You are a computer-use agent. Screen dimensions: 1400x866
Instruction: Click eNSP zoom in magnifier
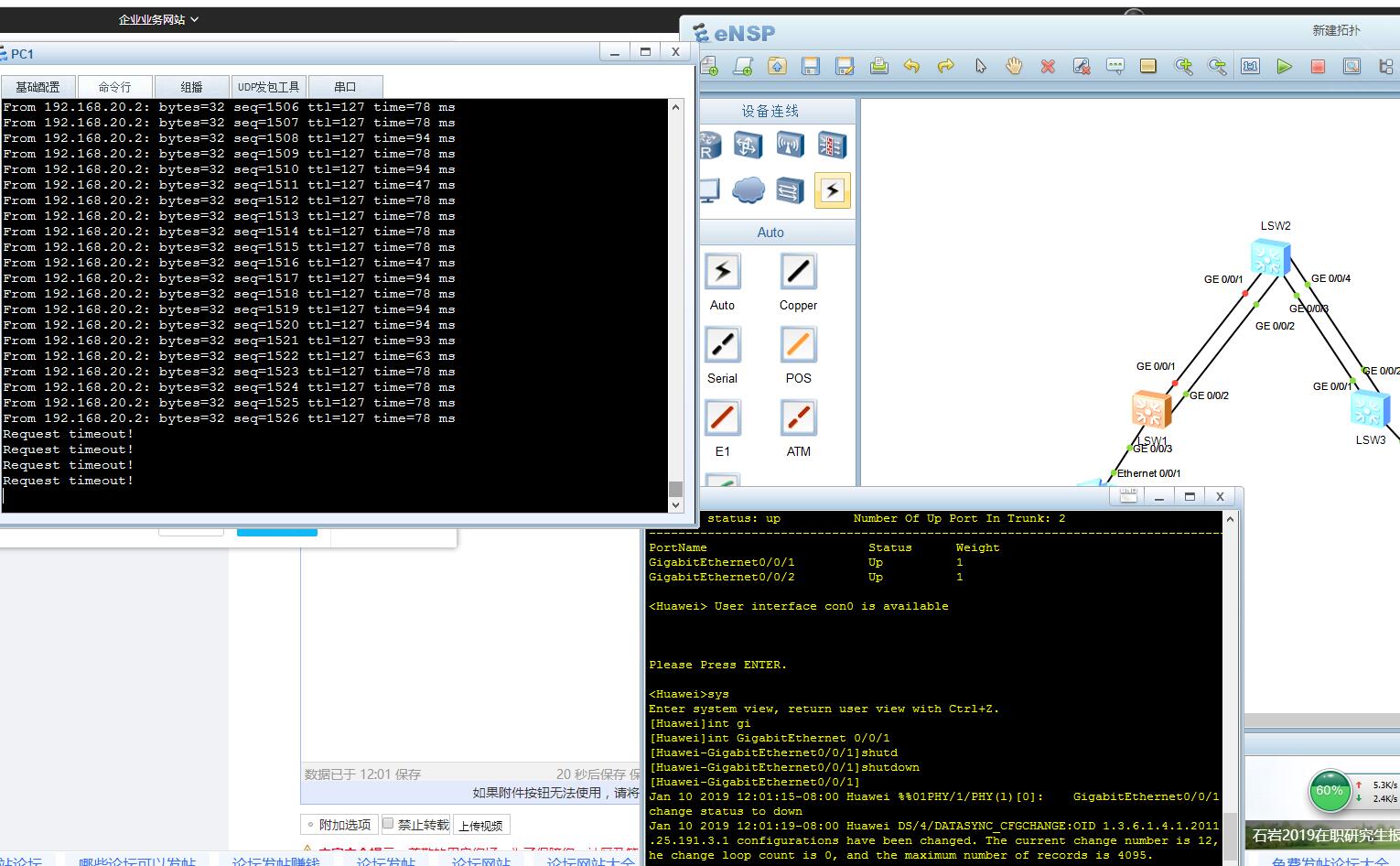coord(1183,66)
